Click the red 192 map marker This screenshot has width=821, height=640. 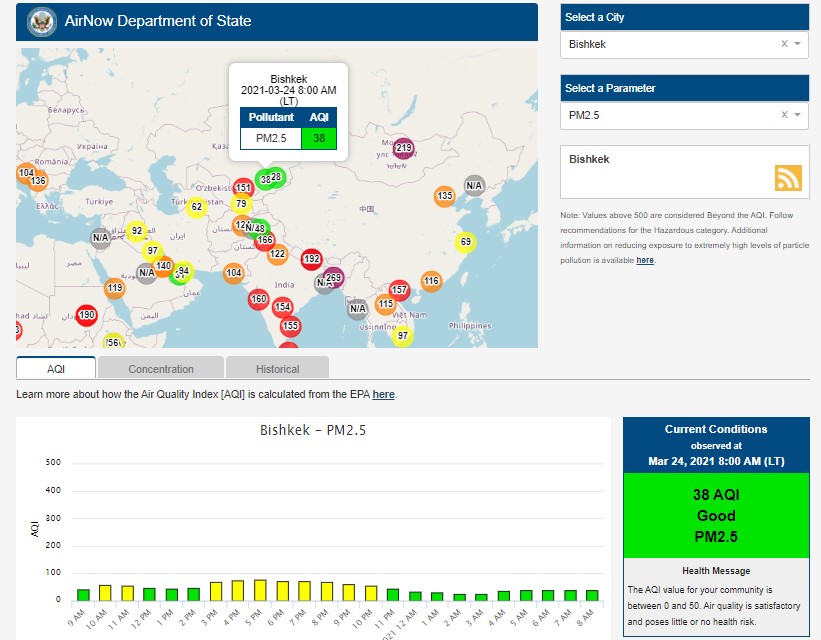tap(311, 259)
